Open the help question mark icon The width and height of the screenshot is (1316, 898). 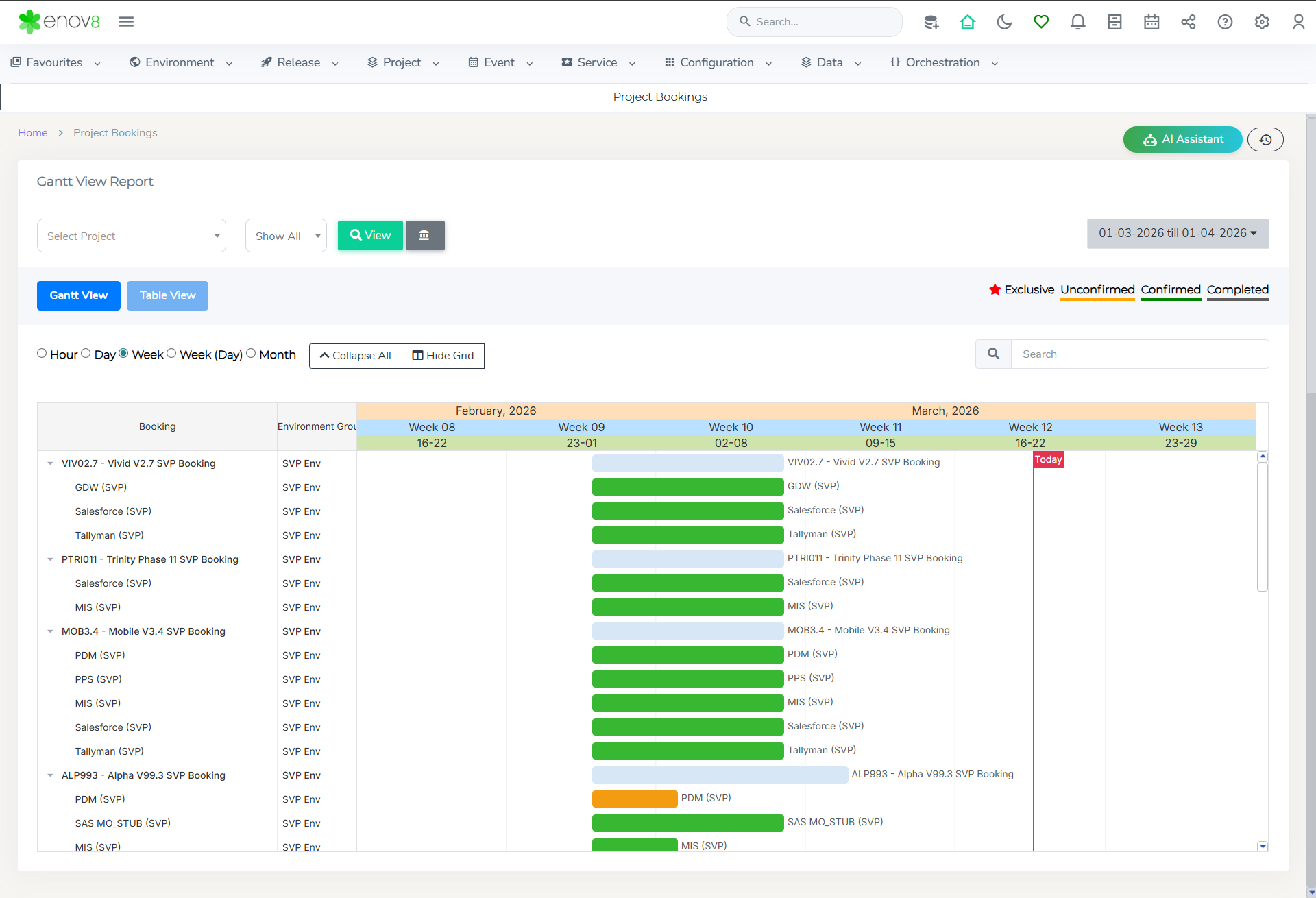tap(1225, 22)
